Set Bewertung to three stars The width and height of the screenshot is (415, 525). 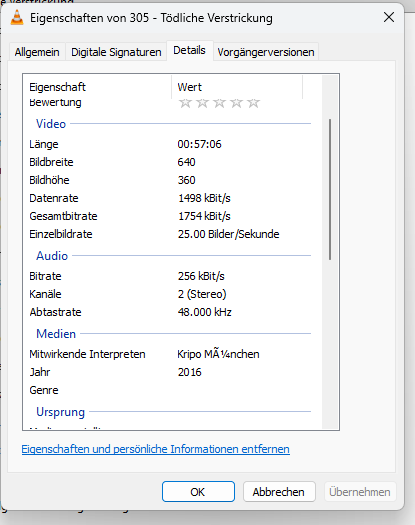tap(219, 103)
